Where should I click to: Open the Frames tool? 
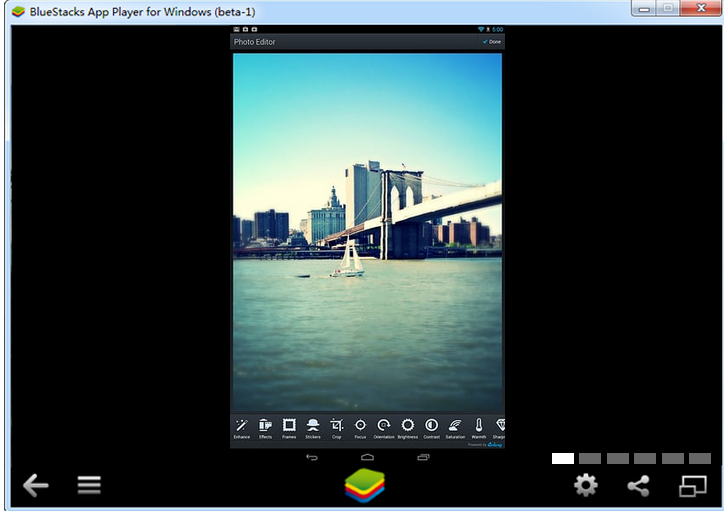pyautogui.click(x=289, y=426)
